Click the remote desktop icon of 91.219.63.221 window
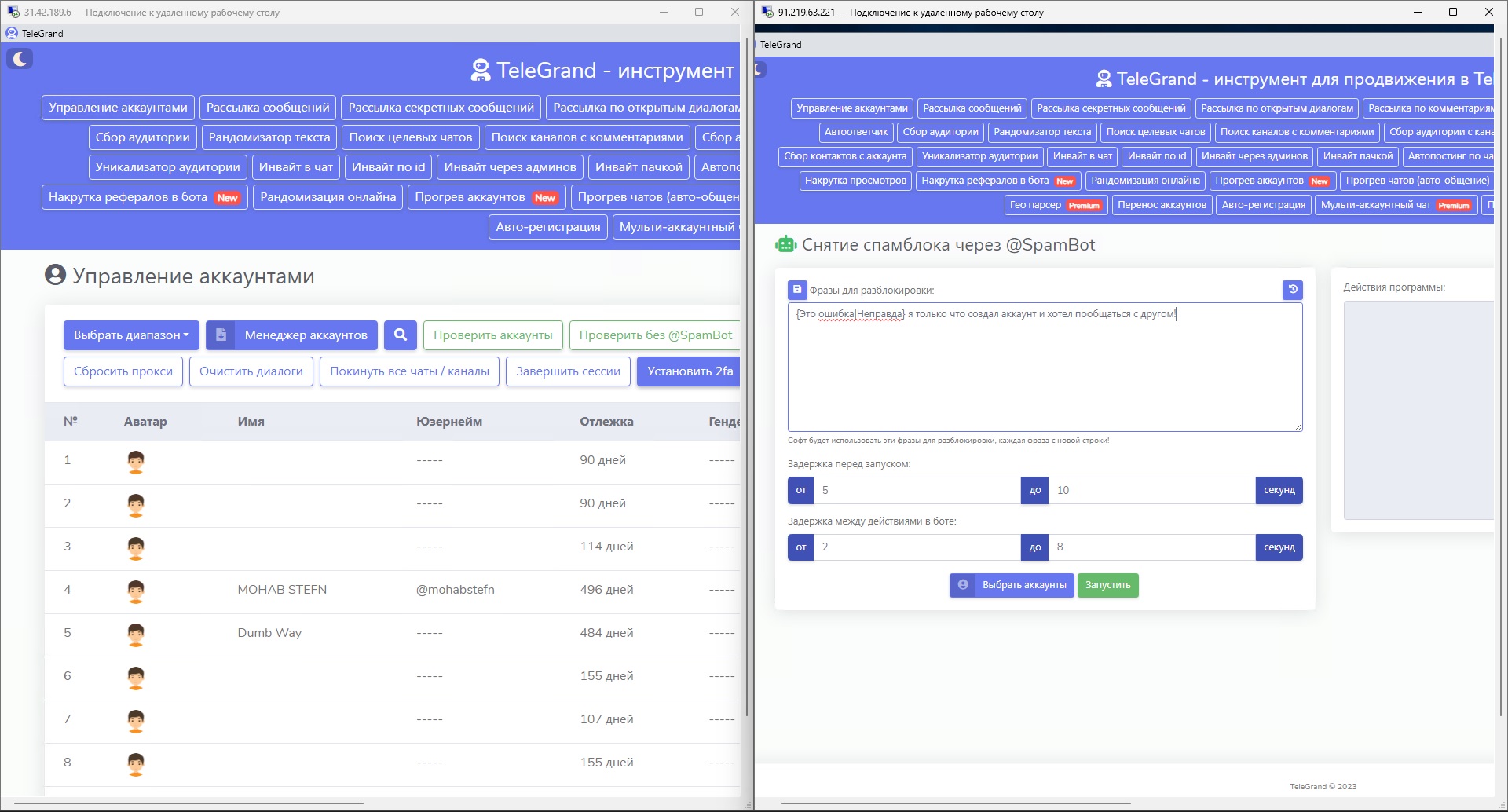 click(x=767, y=12)
